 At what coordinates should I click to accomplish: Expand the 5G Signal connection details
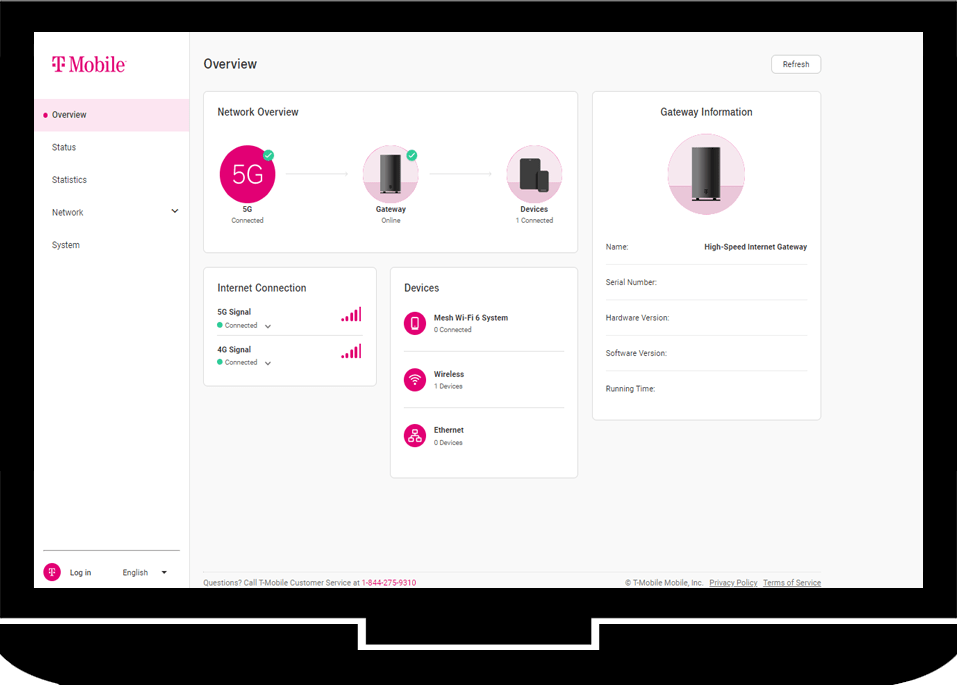(x=268, y=327)
